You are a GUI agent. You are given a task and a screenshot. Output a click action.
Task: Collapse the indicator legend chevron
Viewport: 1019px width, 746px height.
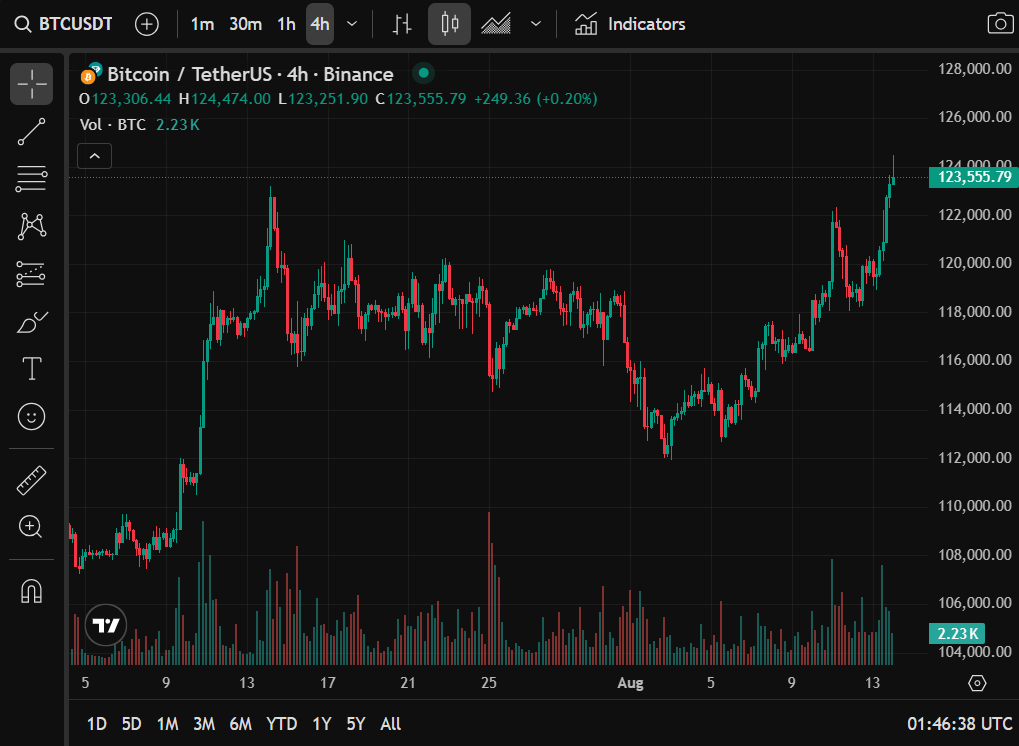pos(95,156)
